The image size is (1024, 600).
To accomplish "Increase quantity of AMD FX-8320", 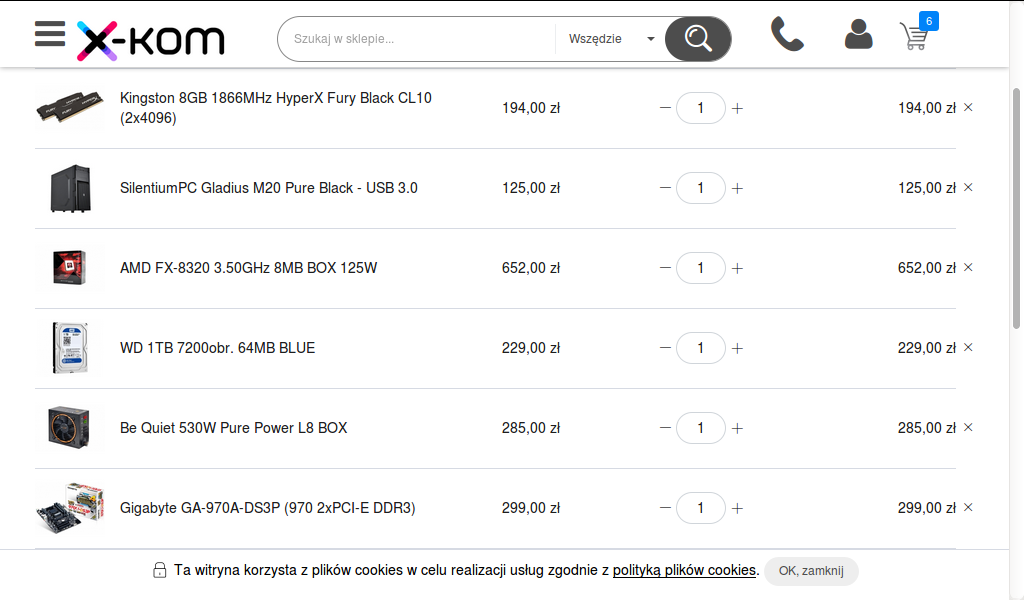I will pyautogui.click(x=737, y=268).
